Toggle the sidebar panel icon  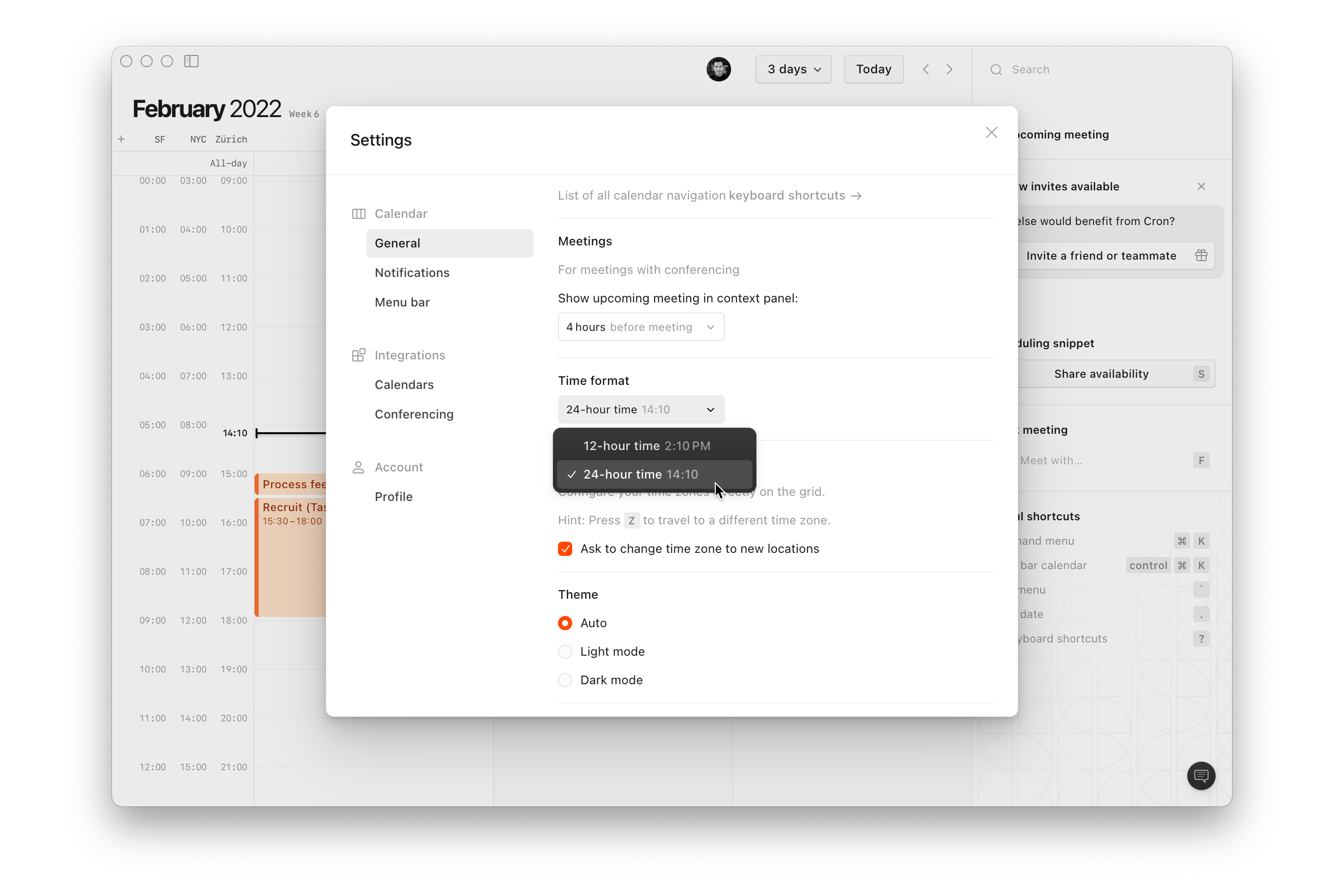[191, 61]
